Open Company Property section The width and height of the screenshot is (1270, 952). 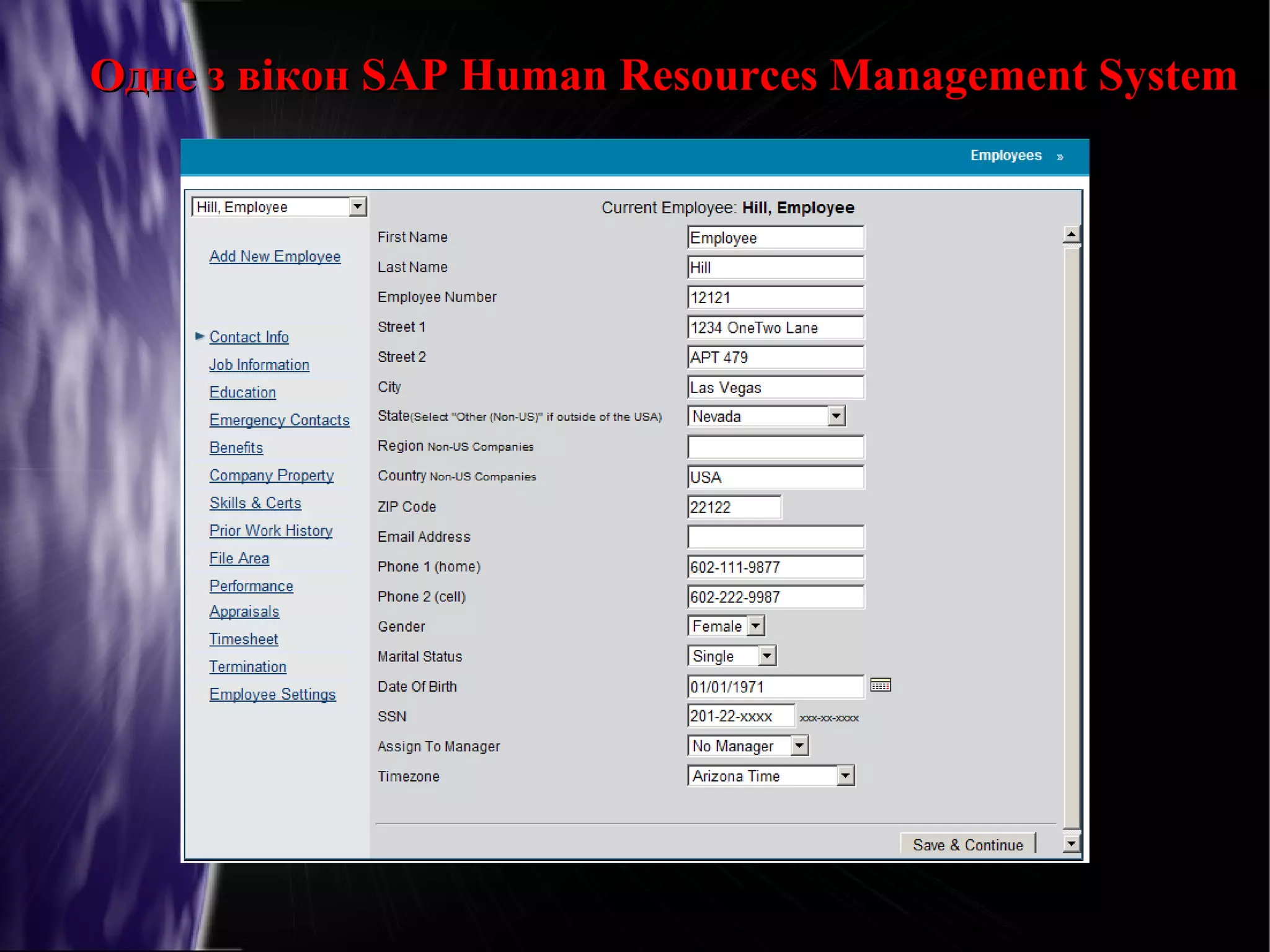[x=271, y=475]
